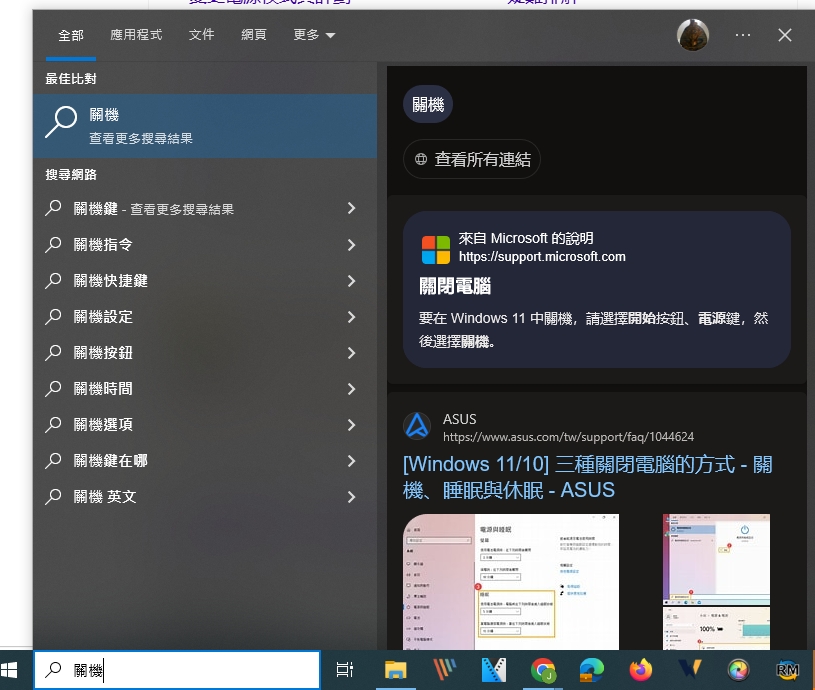The height and width of the screenshot is (690, 815).
Task: Open ASUS article on three shutdown methods
Action: [587, 477]
